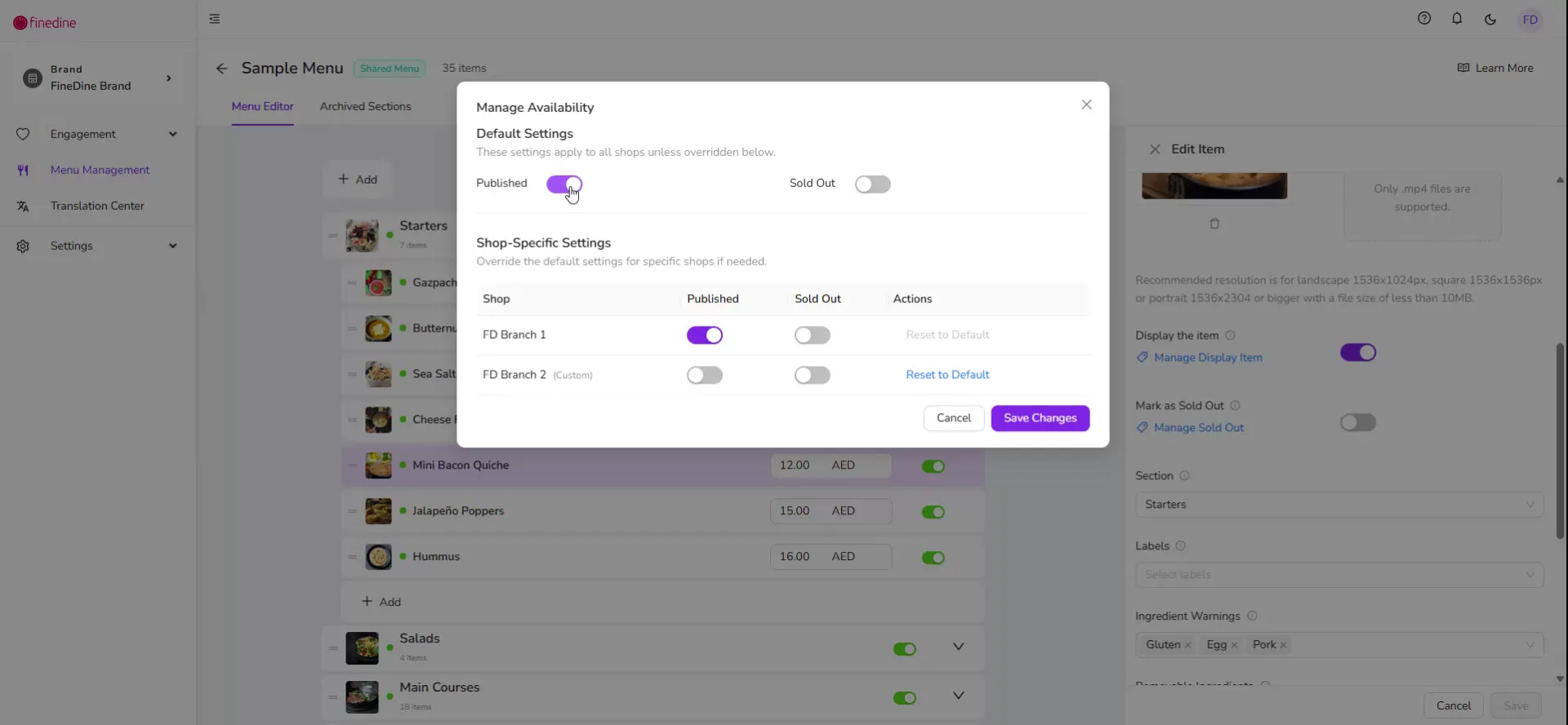Open the Select labels dropdown
This screenshot has width=1568, height=725.
coord(1339,575)
